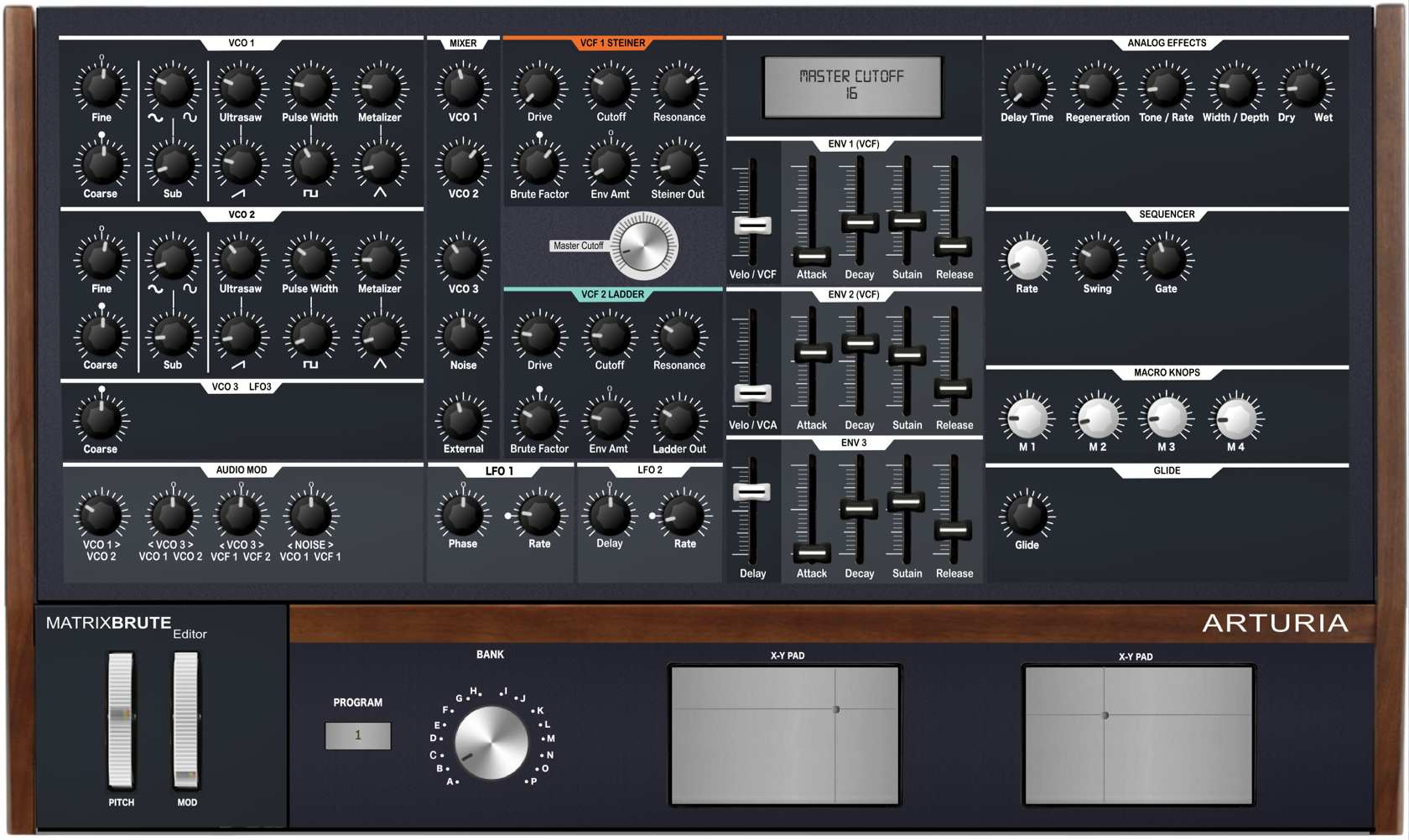1409x840 pixels.
Task: Click the VCO 2 sawtooth wave level knob
Action: click(x=241, y=335)
